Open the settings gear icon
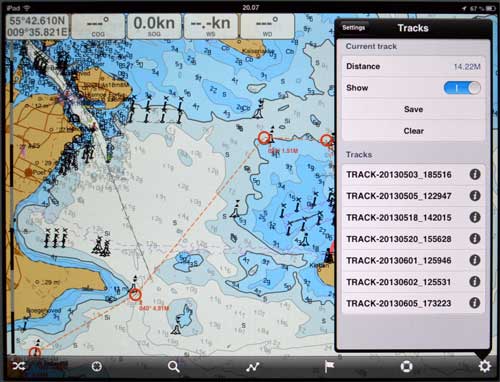Image resolution: width=500 pixels, height=382 pixels. pos(484,367)
